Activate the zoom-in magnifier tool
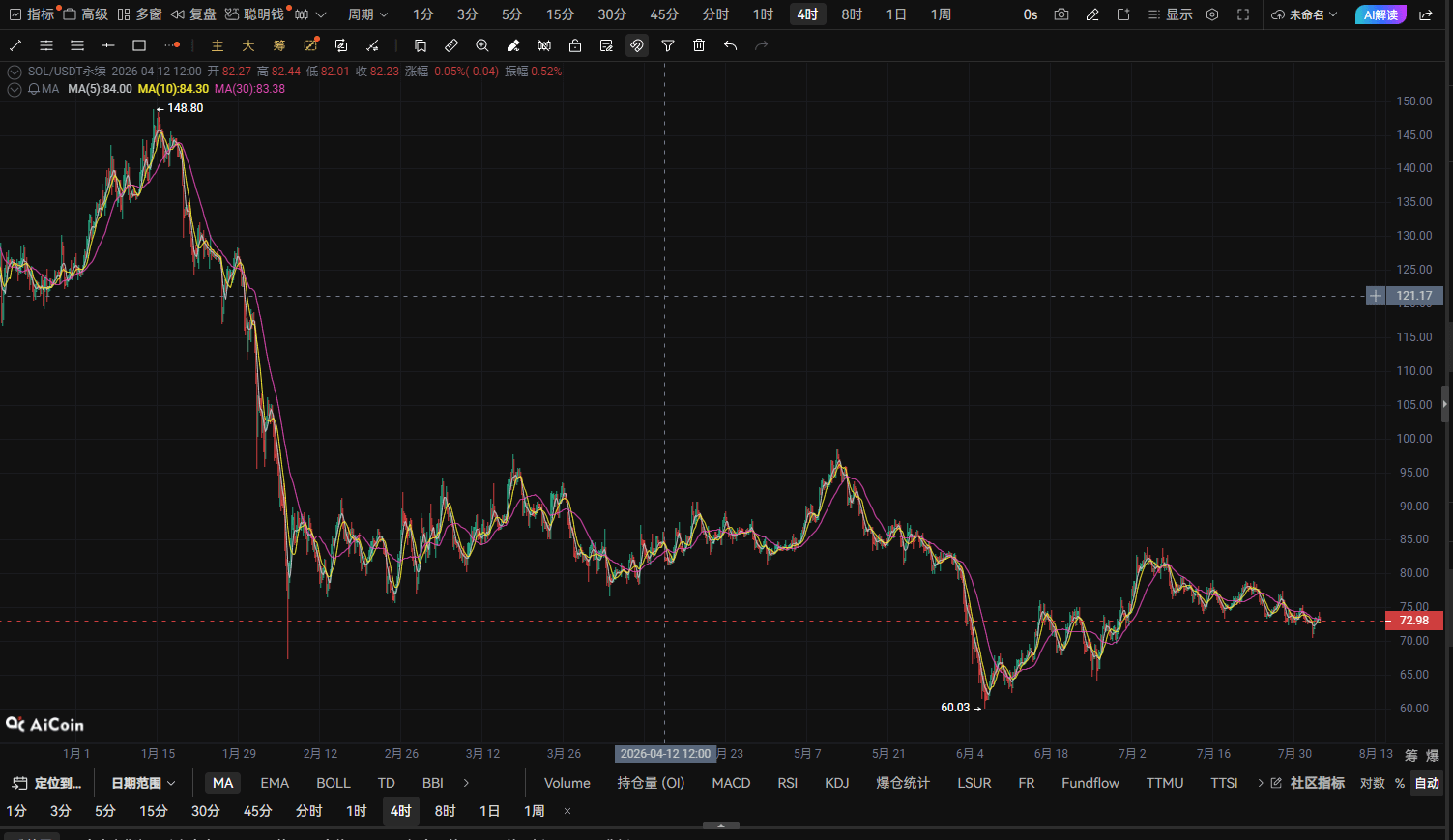This screenshot has height=840, width=1453. [x=482, y=45]
